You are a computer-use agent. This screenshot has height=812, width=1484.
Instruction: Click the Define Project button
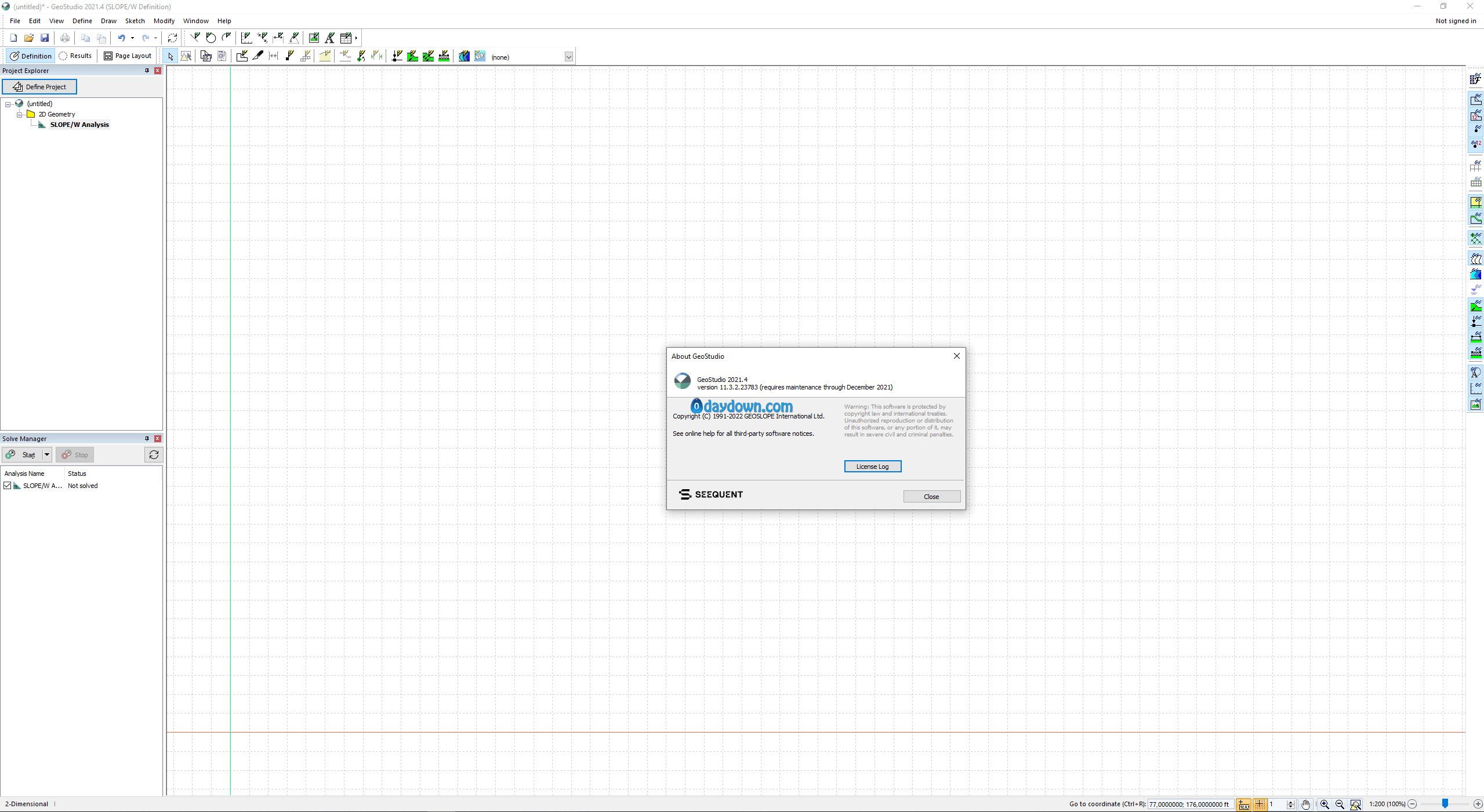pyautogui.click(x=39, y=86)
